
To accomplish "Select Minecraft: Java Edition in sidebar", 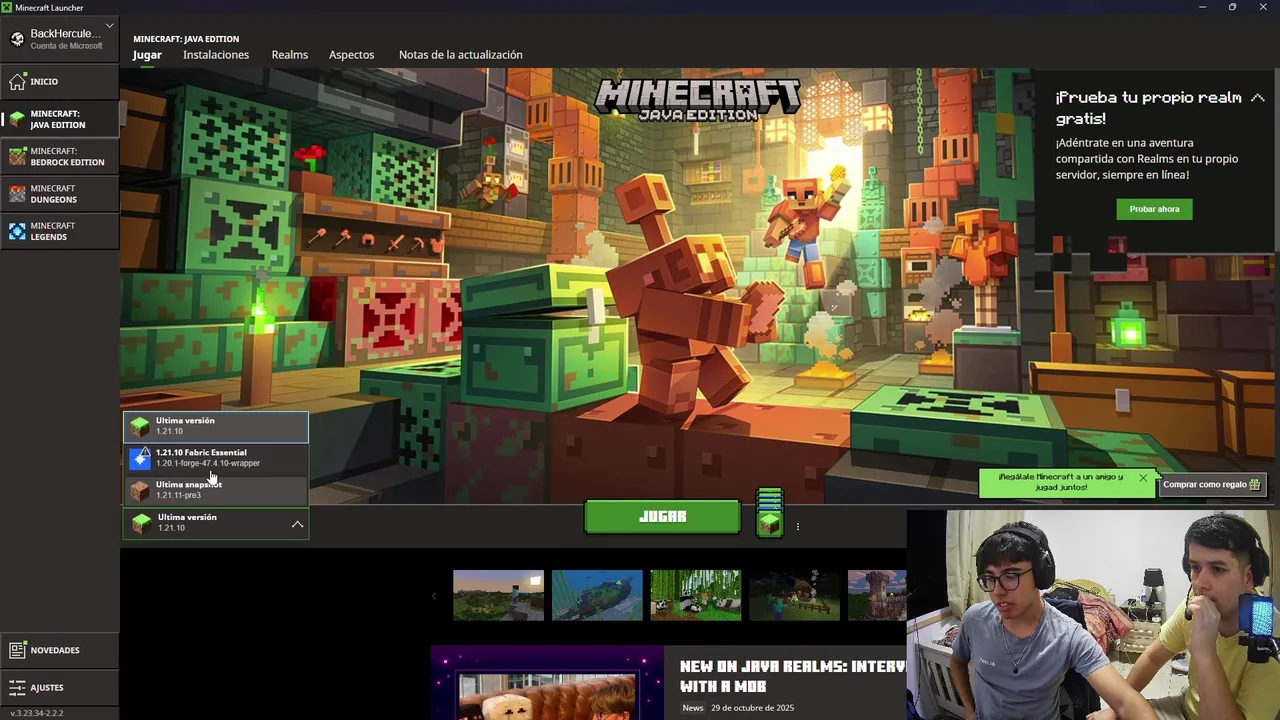I will coord(60,119).
